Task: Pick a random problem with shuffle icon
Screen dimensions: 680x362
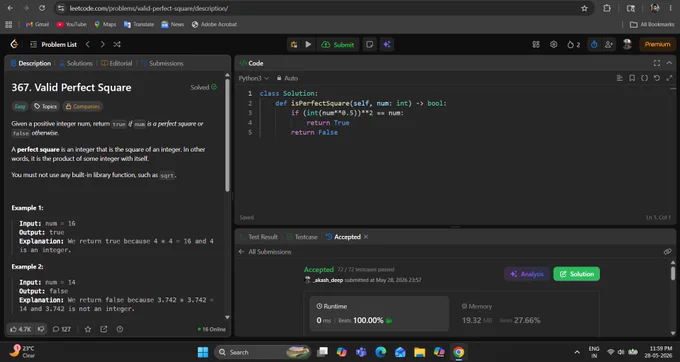Action: pyautogui.click(x=117, y=44)
